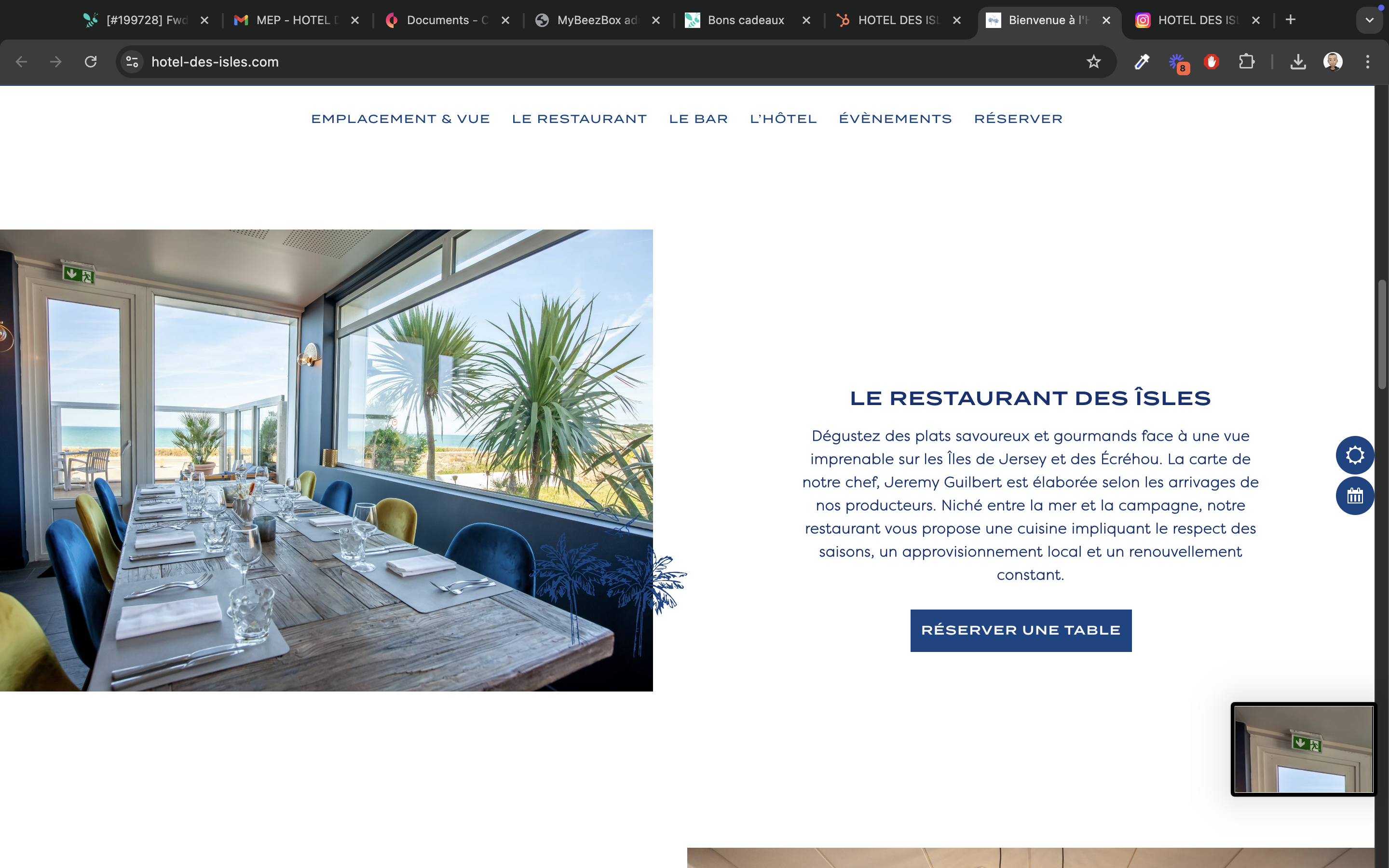The height and width of the screenshot is (868, 1389).
Task: Click the floating round gear icon
Action: point(1355,455)
